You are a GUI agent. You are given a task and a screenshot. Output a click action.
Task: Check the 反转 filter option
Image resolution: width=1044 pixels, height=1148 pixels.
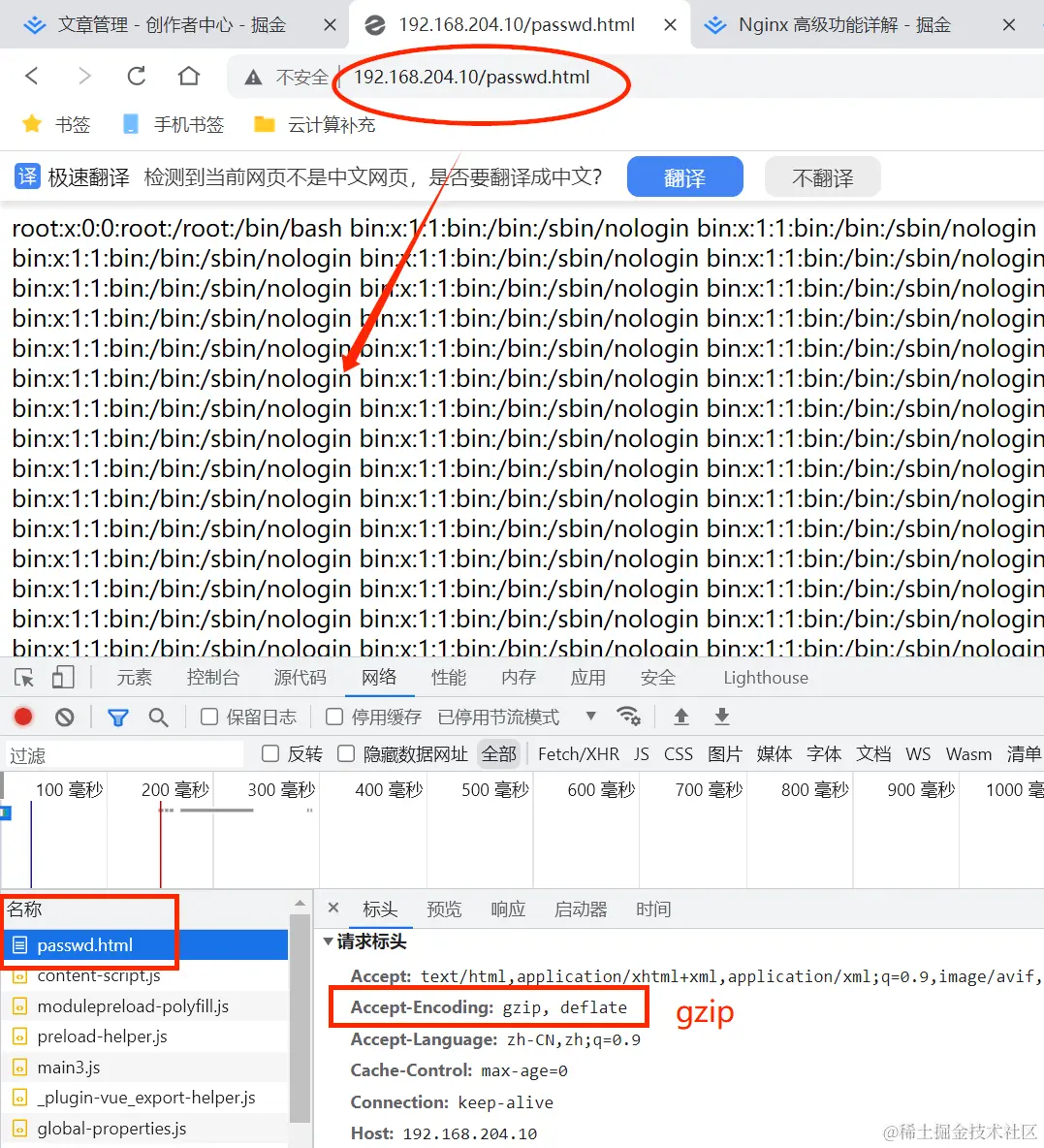[269, 753]
